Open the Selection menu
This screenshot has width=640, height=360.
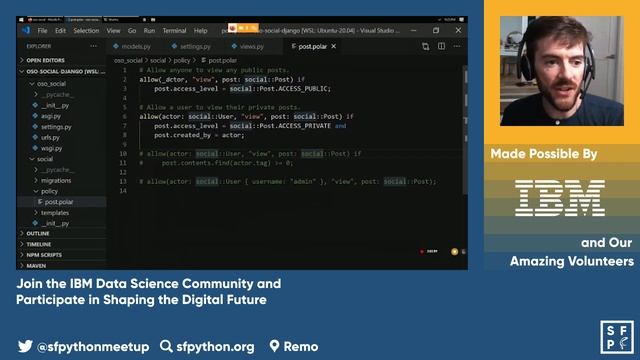[x=86, y=31]
